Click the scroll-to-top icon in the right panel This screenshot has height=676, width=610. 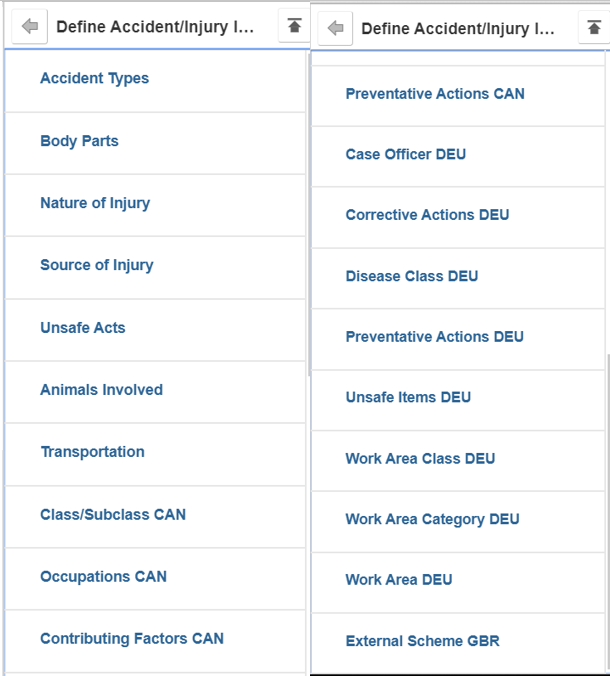coord(594,28)
